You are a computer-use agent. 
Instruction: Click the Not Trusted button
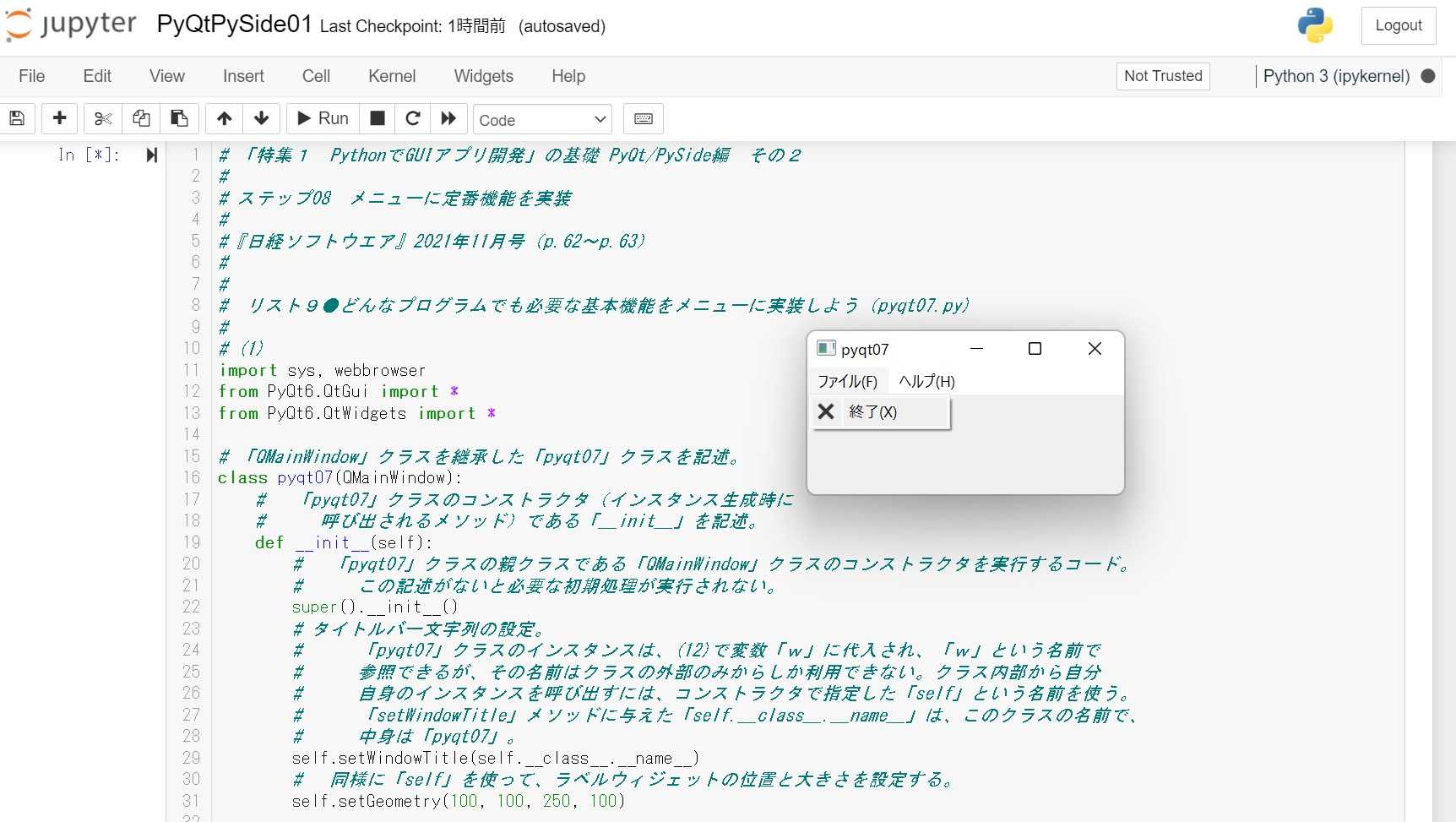pyautogui.click(x=1162, y=76)
